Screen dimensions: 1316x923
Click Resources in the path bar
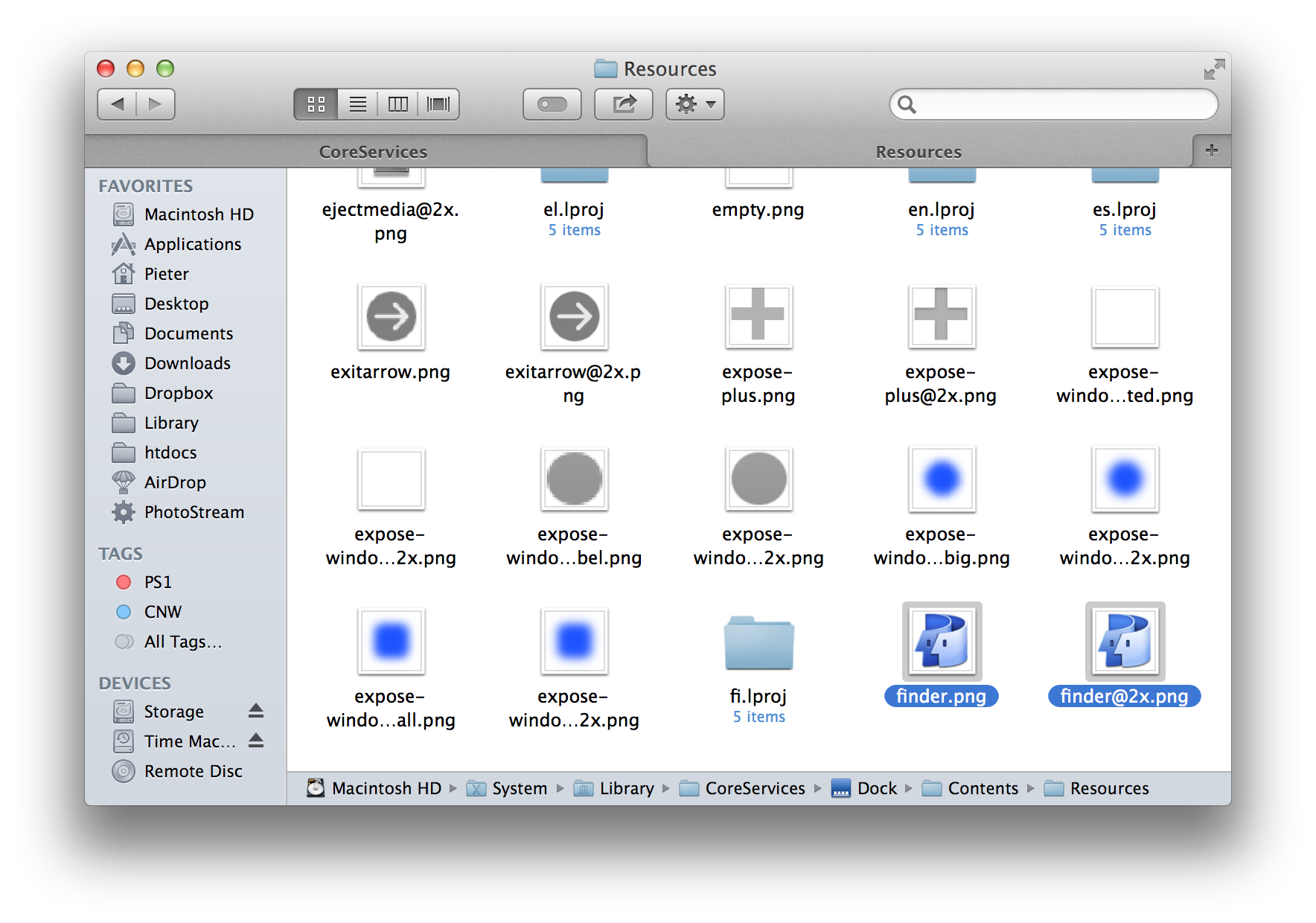pos(1096,788)
